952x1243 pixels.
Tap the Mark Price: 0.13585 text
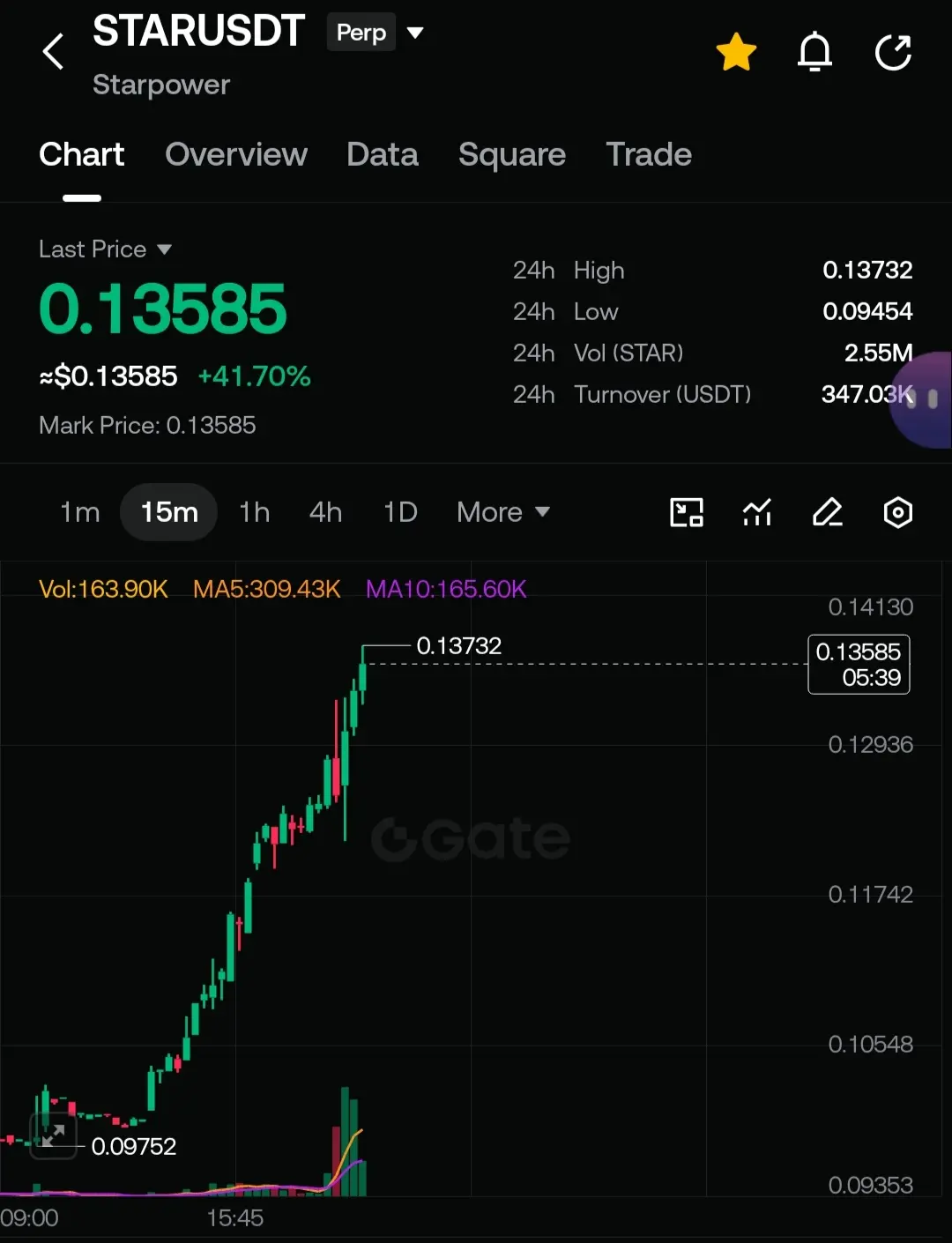click(147, 426)
